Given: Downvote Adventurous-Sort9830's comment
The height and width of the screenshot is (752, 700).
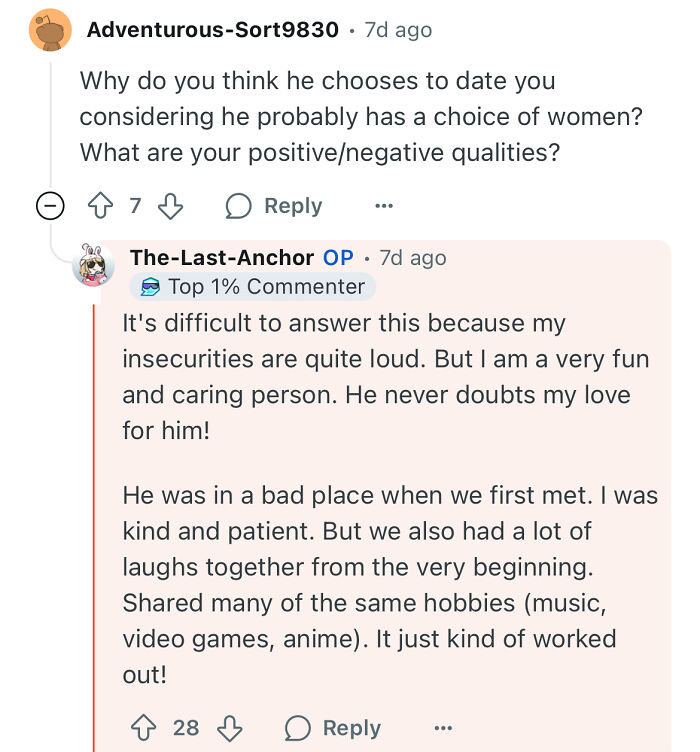Looking at the screenshot, I should pyautogui.click(x=171, y=207).
